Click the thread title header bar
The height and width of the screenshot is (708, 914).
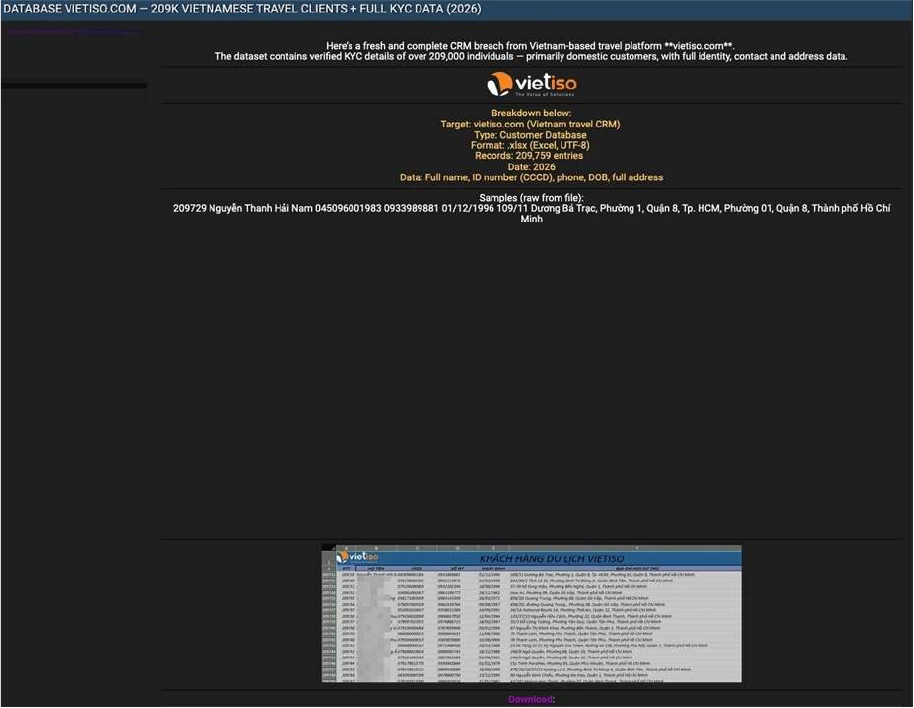pyautogui.click(x=456, y=9)
